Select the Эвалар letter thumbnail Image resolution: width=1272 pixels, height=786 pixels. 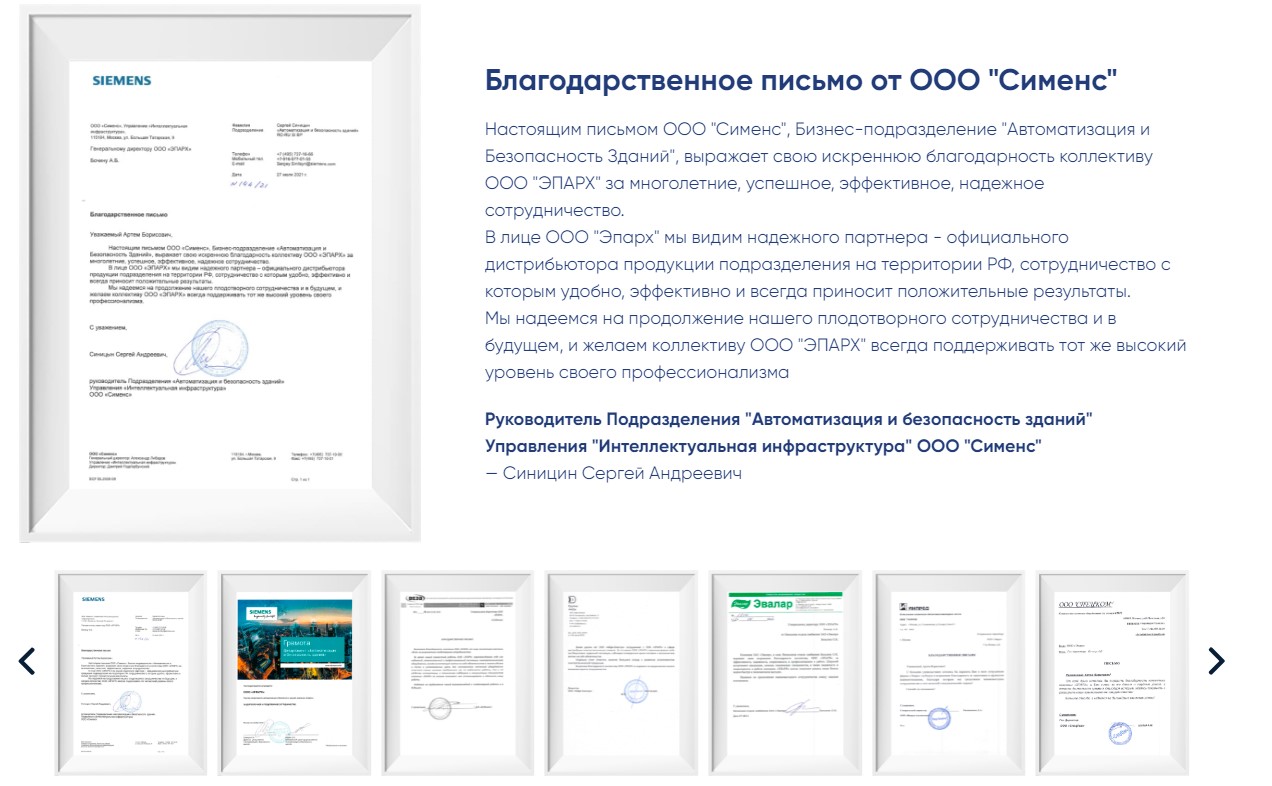pos(786,672)
